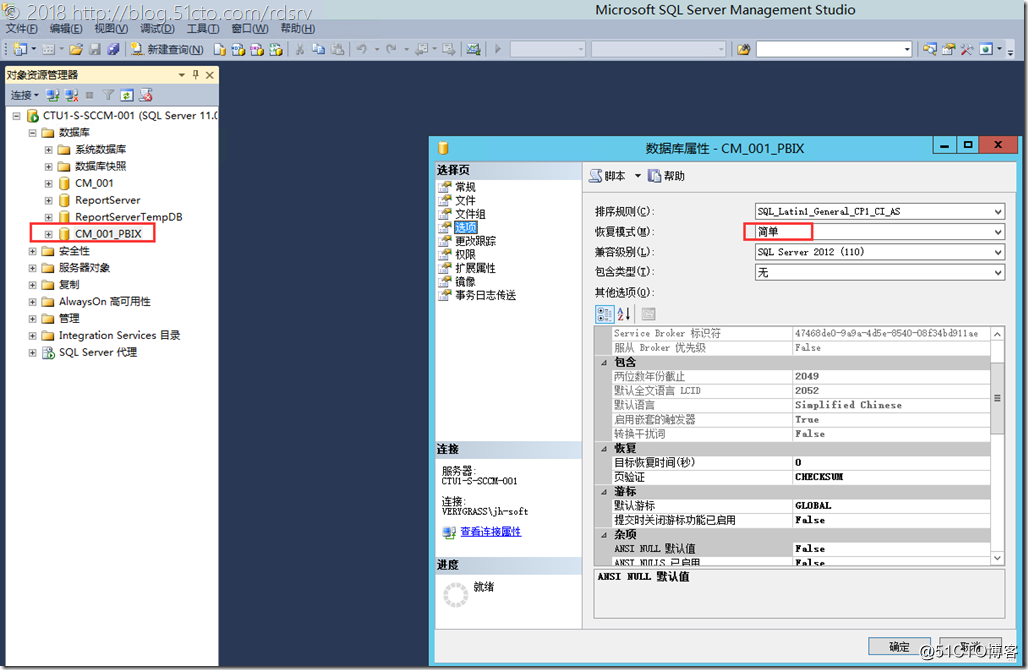
Task: Open the 窗口(W) menu
Action: (x=249, y=28)
